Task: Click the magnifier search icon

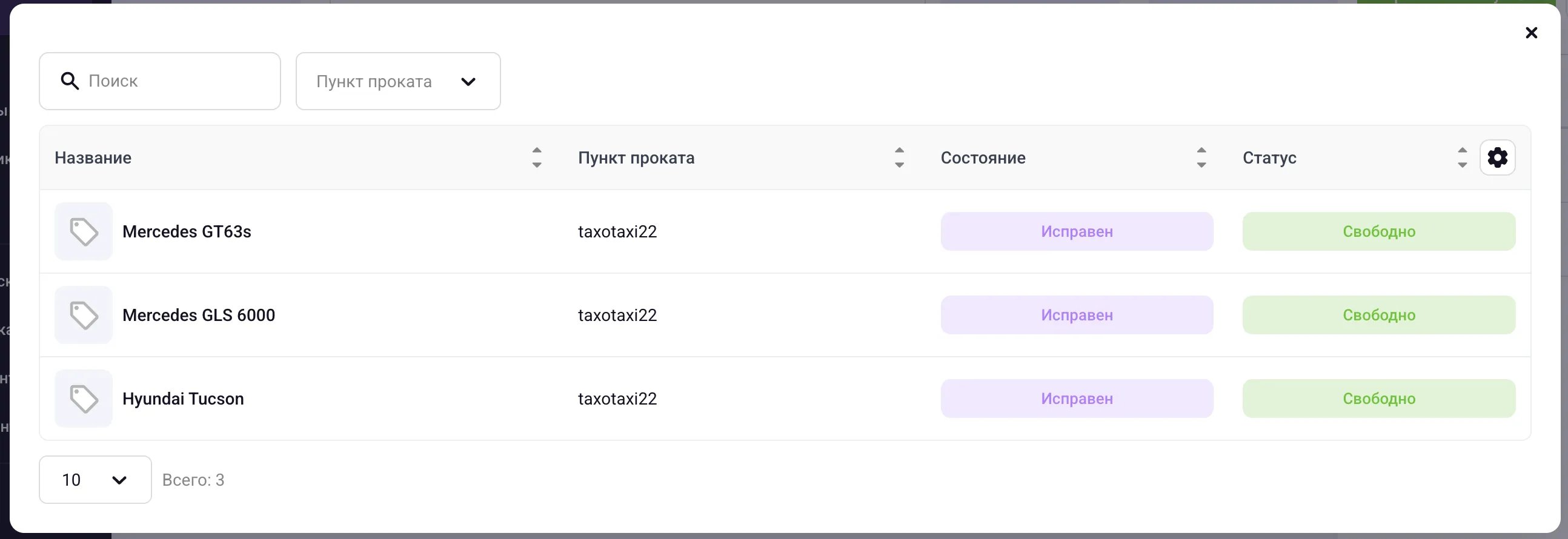Action: pyautogui.click(x=70, y=81)
